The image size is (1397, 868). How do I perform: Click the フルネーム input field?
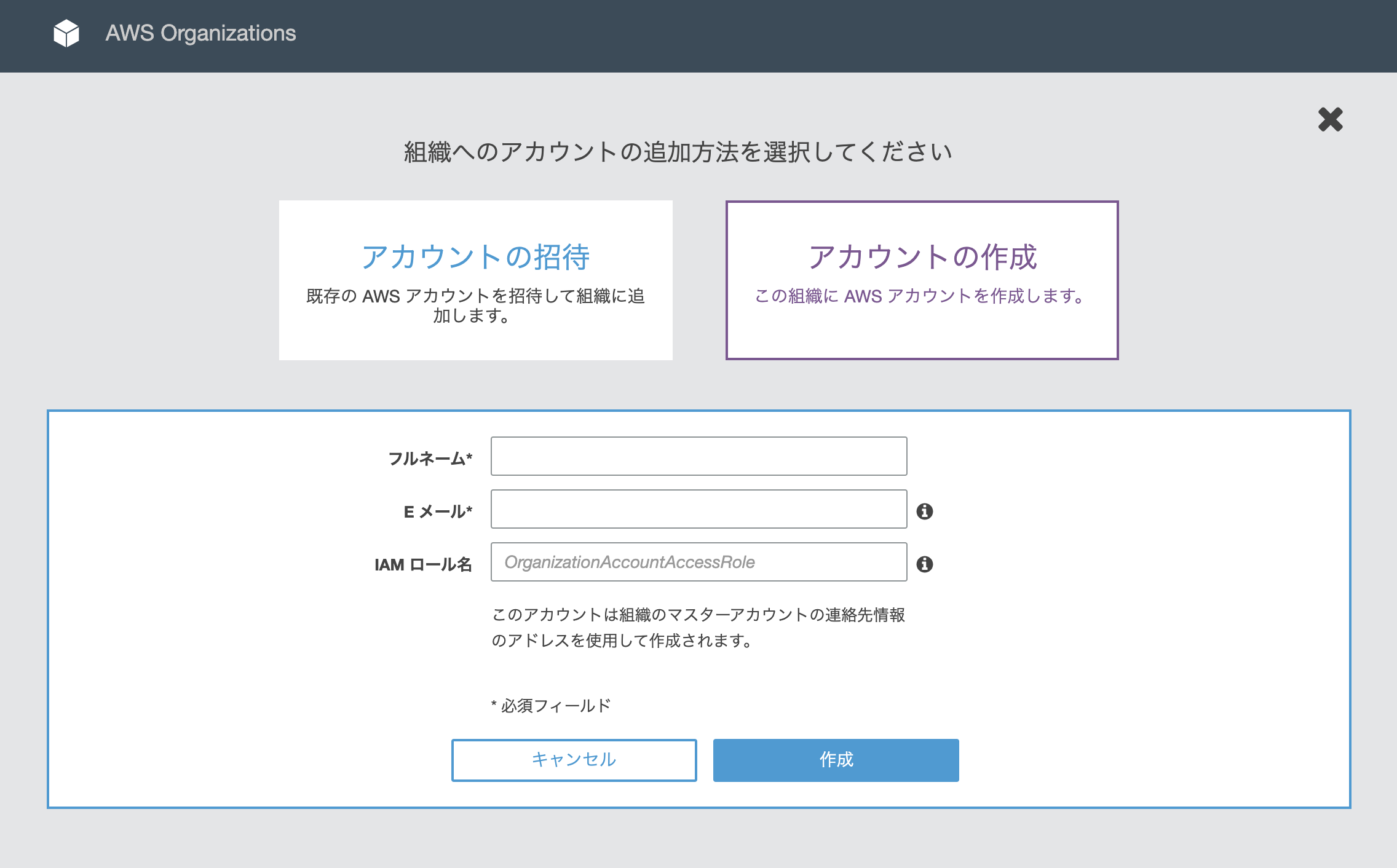click(x=698, y=456)
